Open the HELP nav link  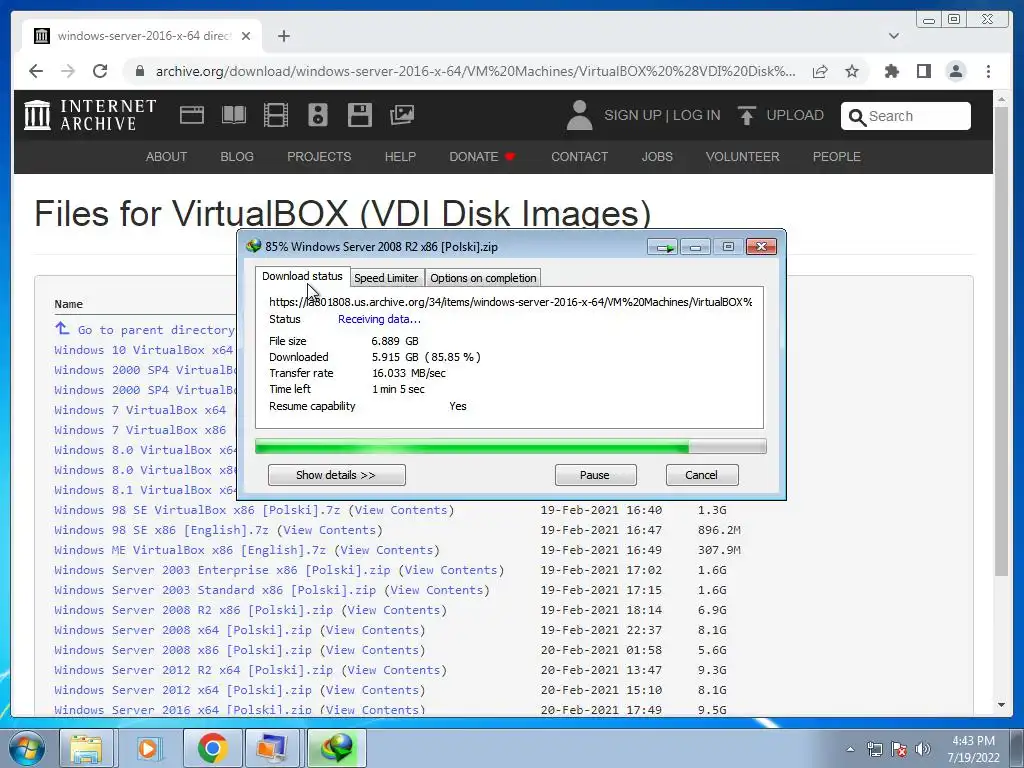tap(400, 157)
